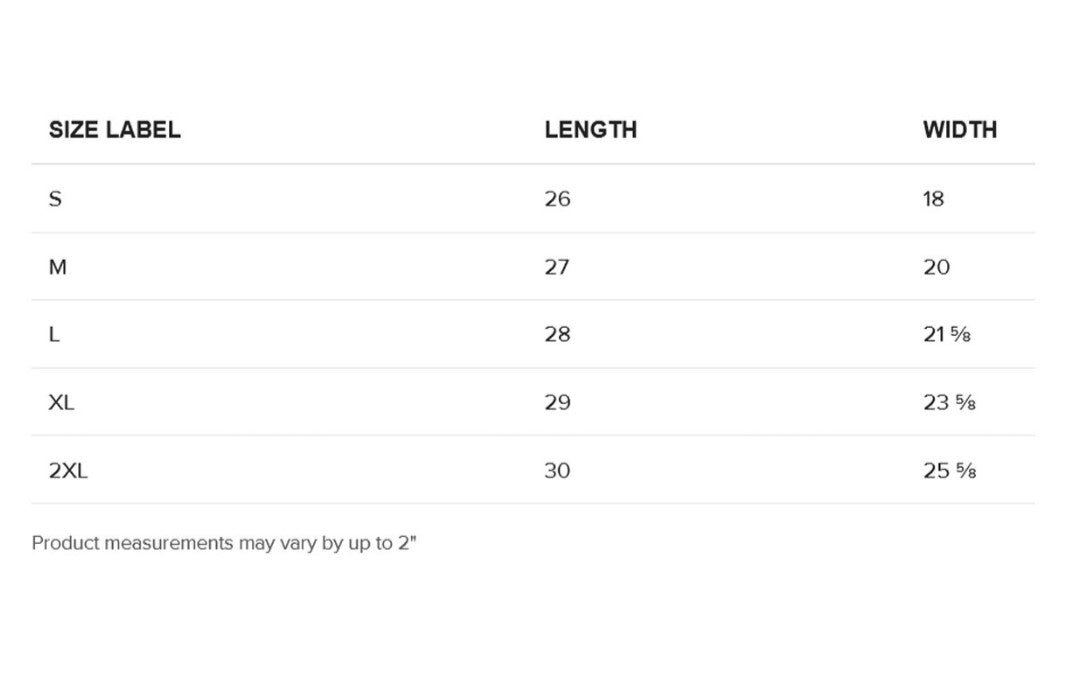
Task: Select the L size label
Action: point(54,335)
